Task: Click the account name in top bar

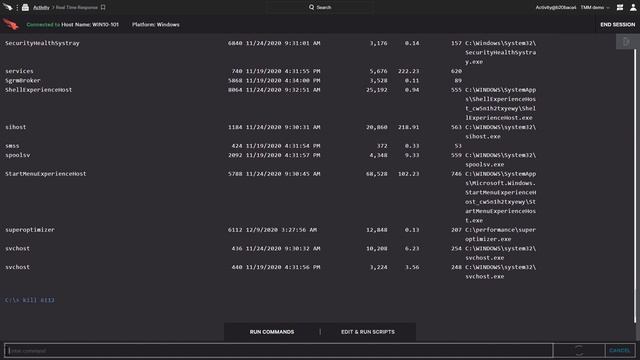Action: pyautogui.click(x=556, y=7)
